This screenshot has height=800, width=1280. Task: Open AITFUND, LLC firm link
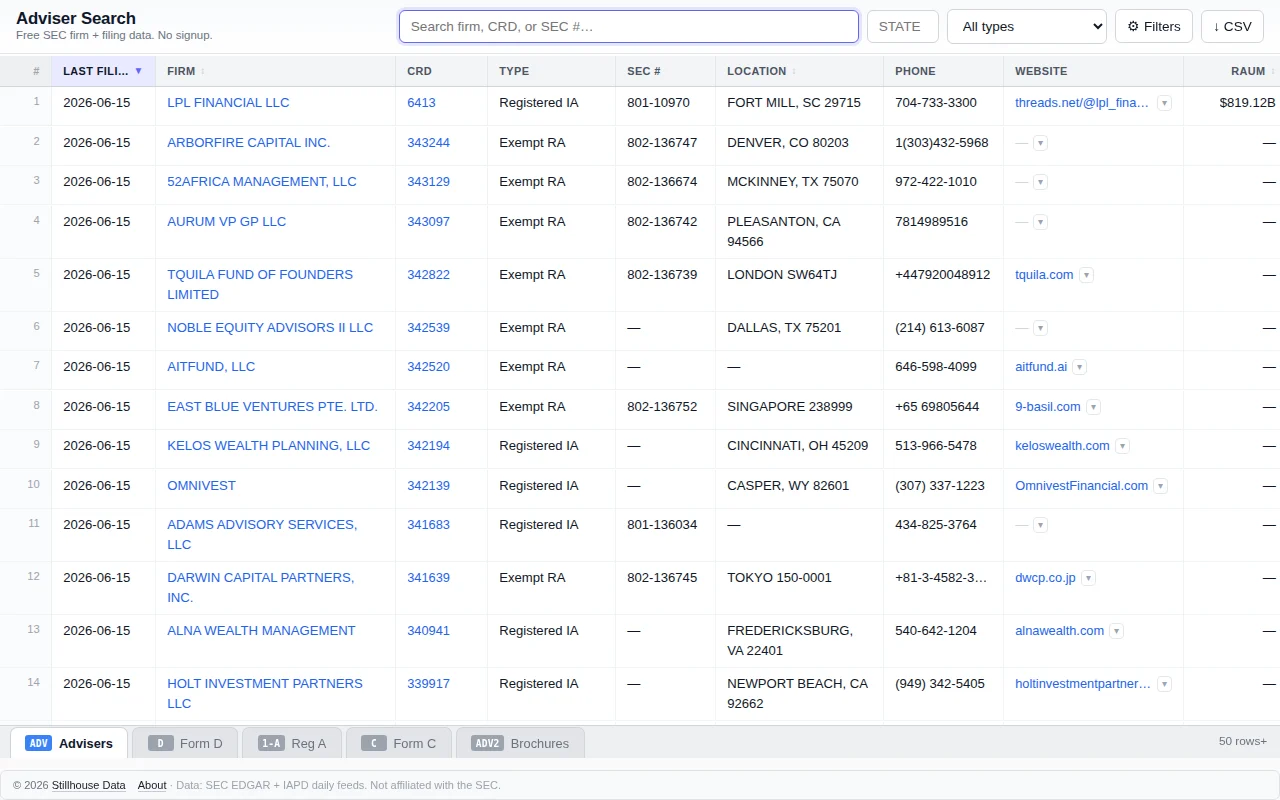[x=211, y=367]
